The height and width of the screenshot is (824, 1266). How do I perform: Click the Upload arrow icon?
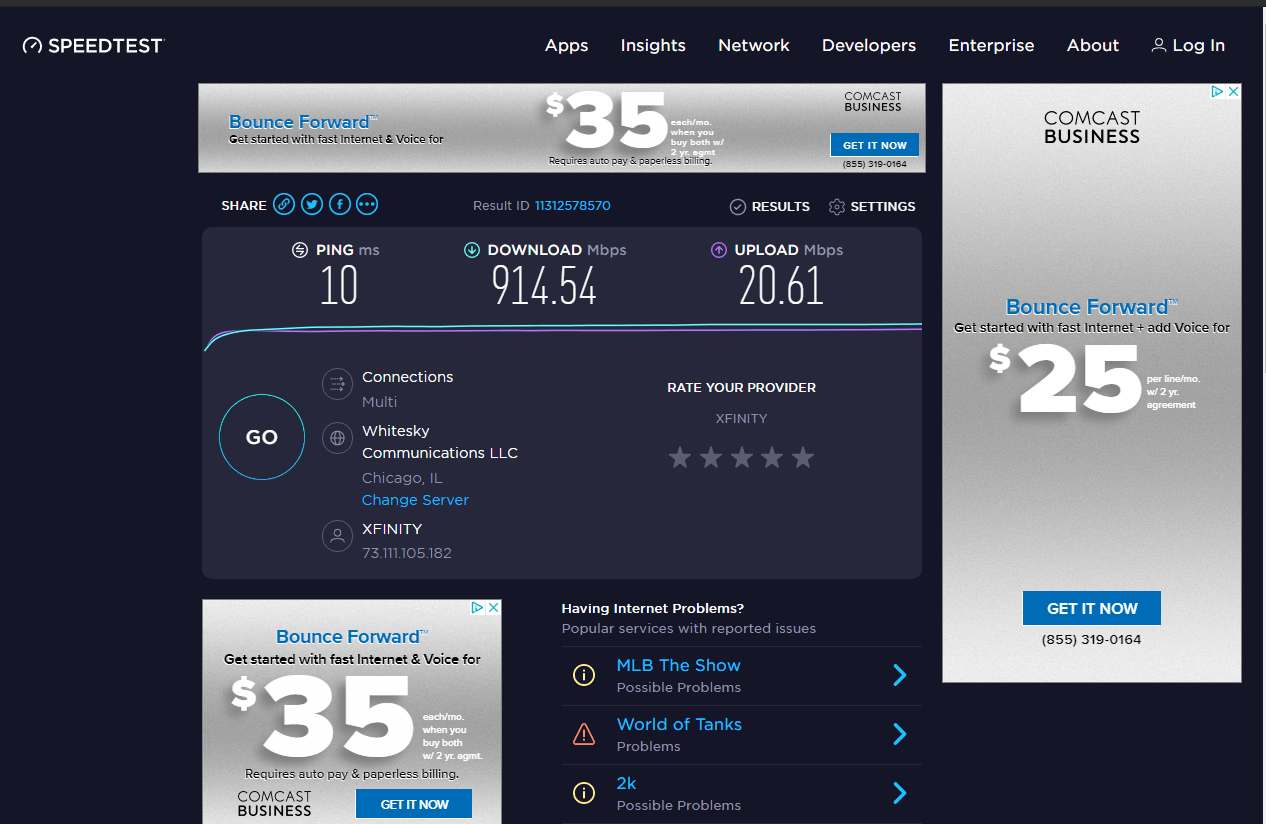pos(719,250)
